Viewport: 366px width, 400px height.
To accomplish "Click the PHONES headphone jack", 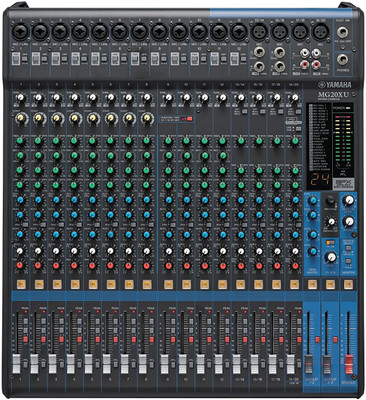I will (x=342, y=60).
